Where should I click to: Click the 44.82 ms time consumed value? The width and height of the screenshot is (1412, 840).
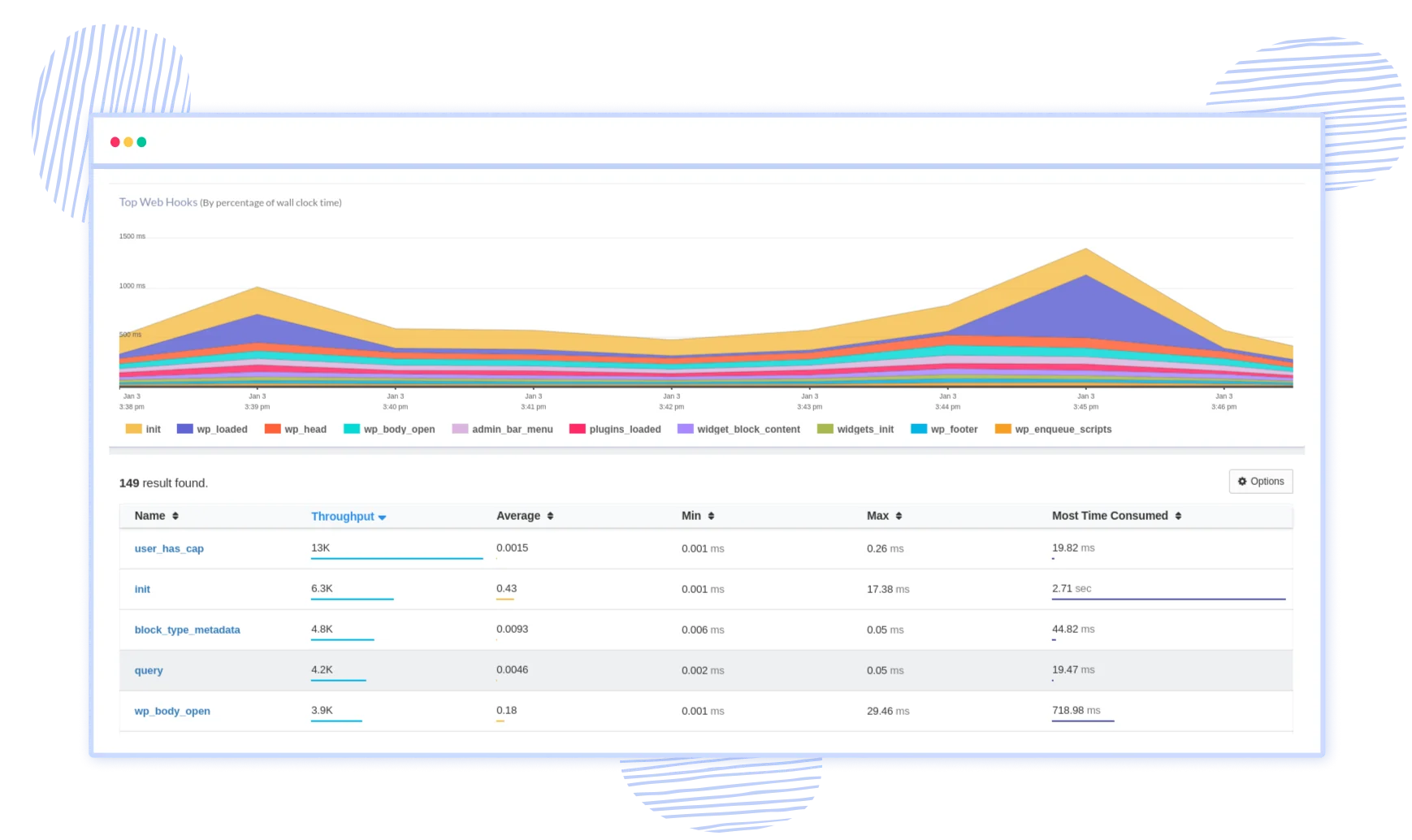(x=1073, y=629)
